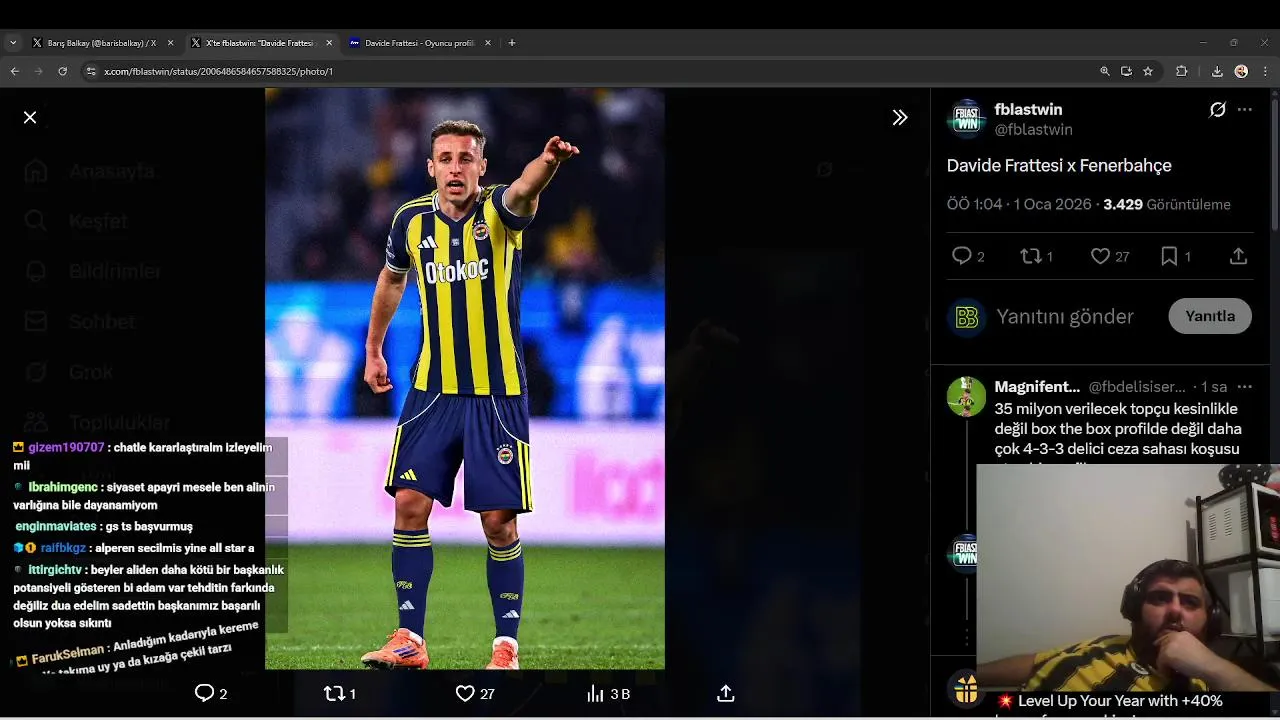
Task: Close the Davide Frattesi Oyuncu profili tab
Action: point(488,43)
